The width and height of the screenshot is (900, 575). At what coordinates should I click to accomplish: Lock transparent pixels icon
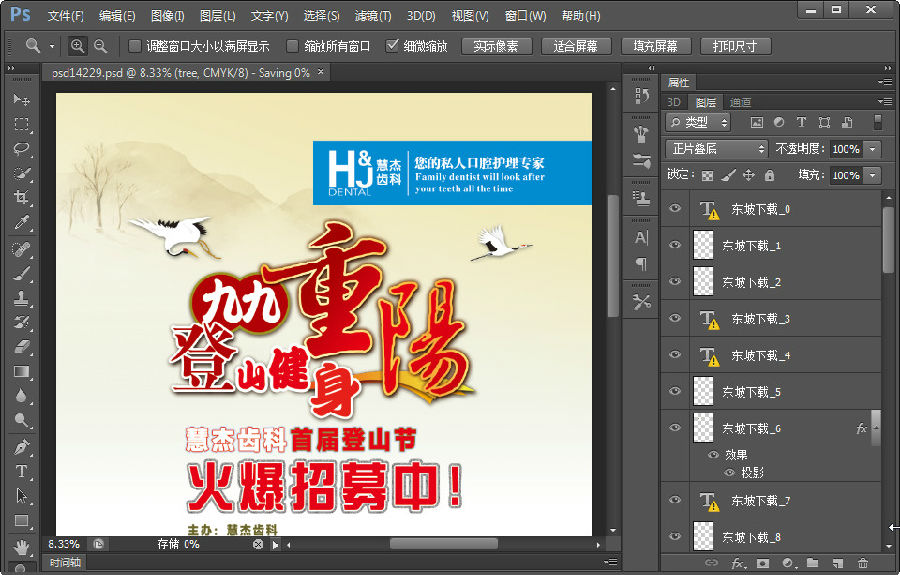pos(707,176)
